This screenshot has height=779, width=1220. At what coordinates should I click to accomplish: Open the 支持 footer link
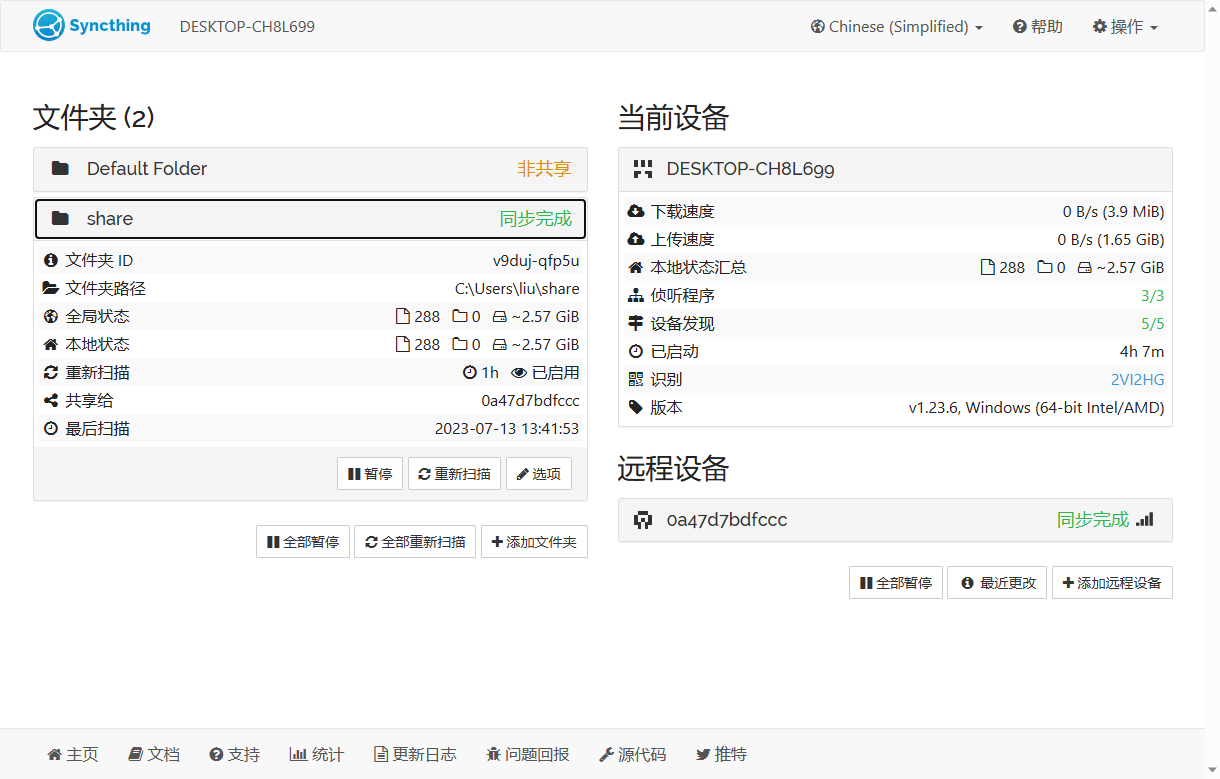pos(235,755)
